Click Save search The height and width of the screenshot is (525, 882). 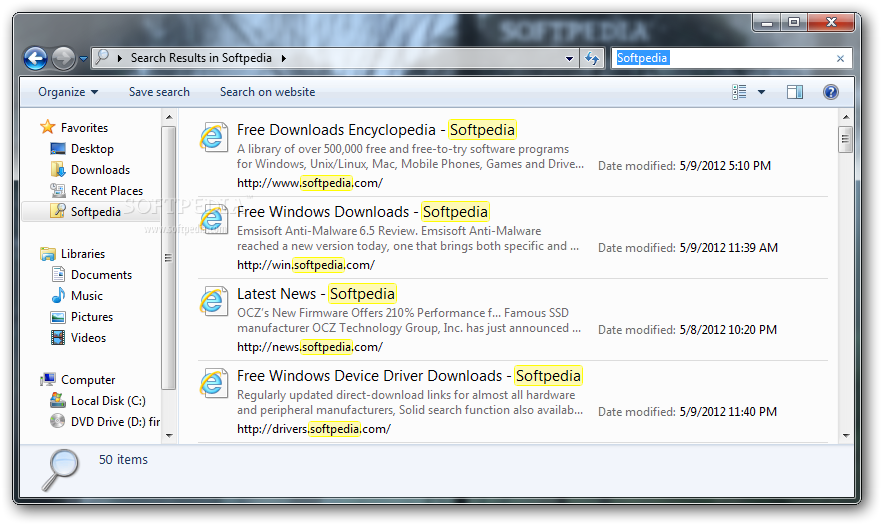click(159, 92)
